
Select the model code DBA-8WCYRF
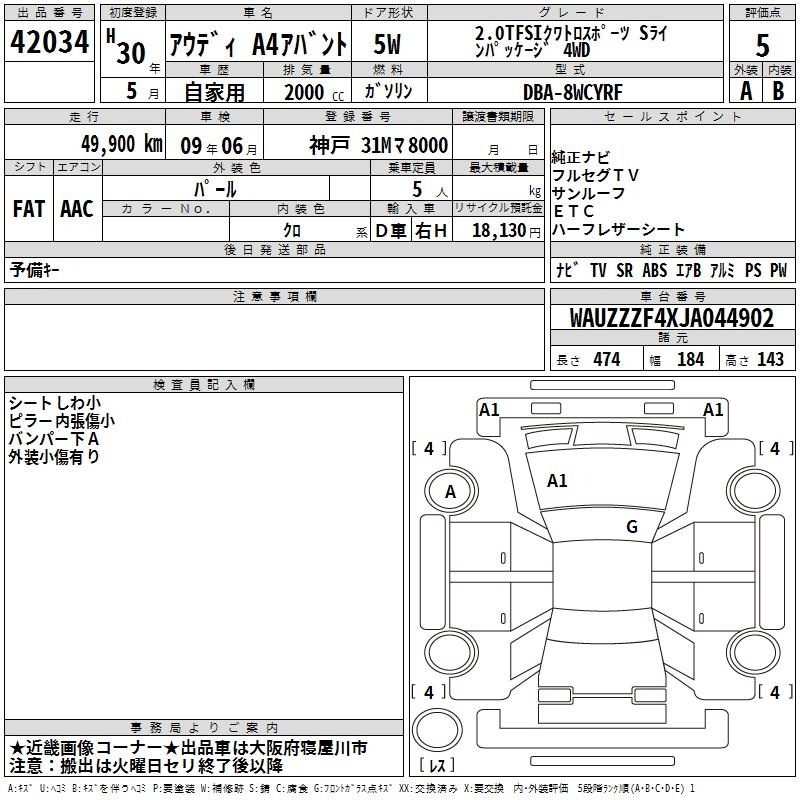(x=572, y=91)
